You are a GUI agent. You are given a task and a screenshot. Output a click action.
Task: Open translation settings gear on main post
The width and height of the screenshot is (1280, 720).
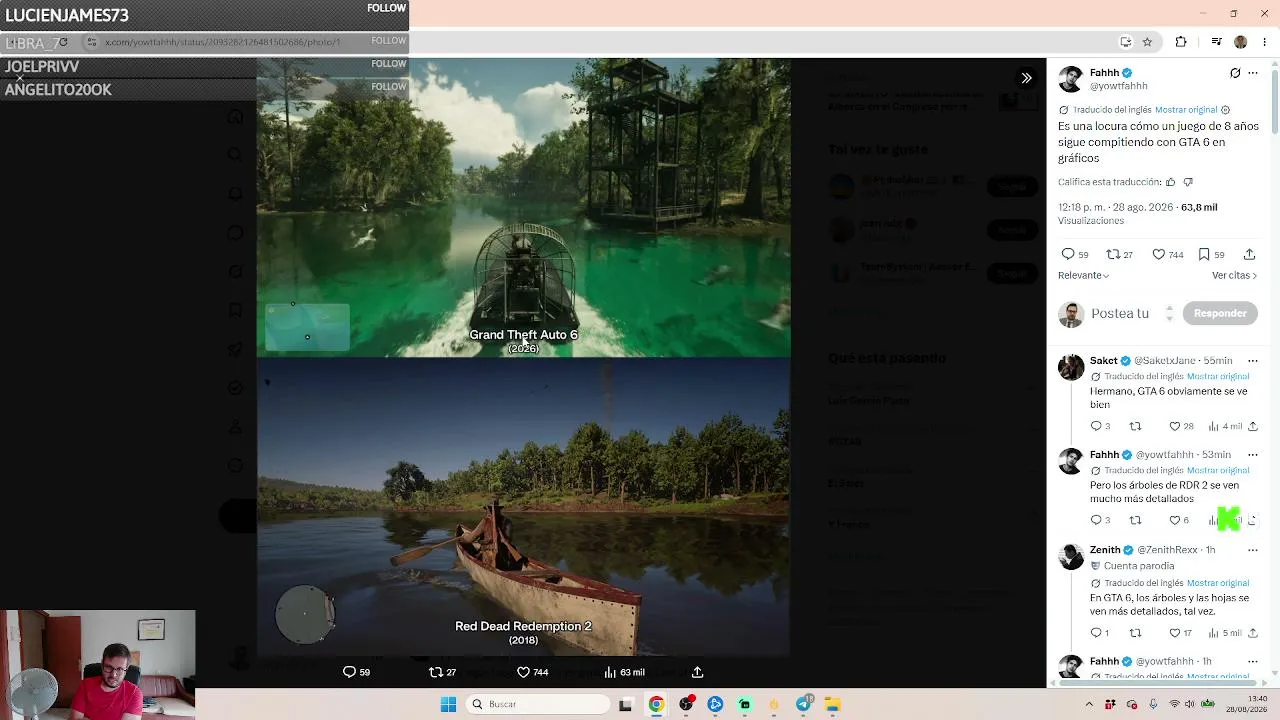1226,110
